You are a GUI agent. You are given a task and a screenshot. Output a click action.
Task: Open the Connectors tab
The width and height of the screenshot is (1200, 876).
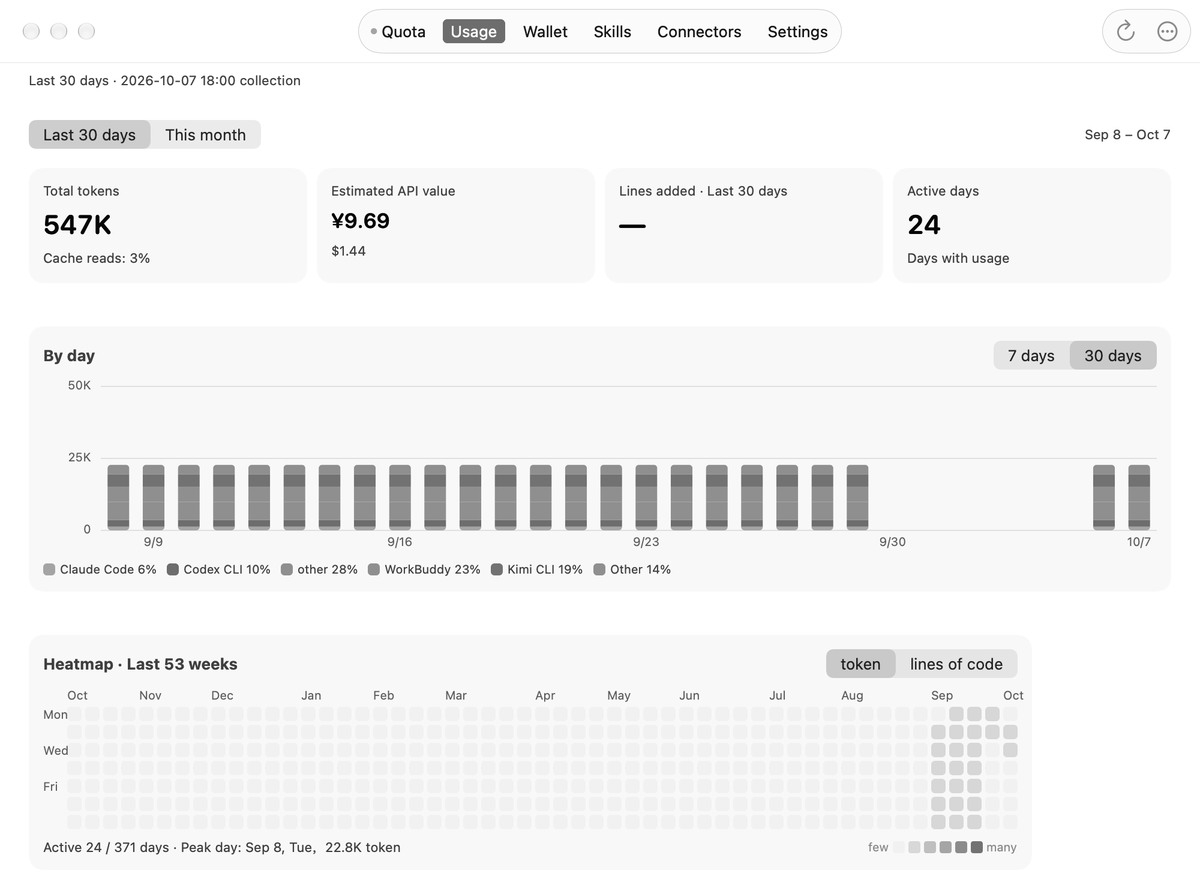coord(699,31)
